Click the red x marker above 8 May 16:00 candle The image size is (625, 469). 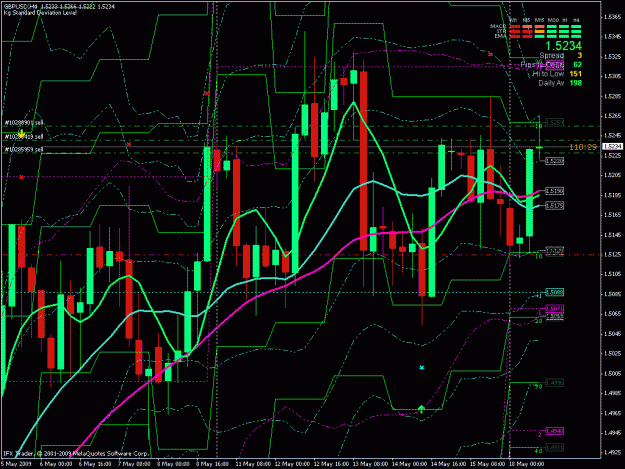(207, 94)
